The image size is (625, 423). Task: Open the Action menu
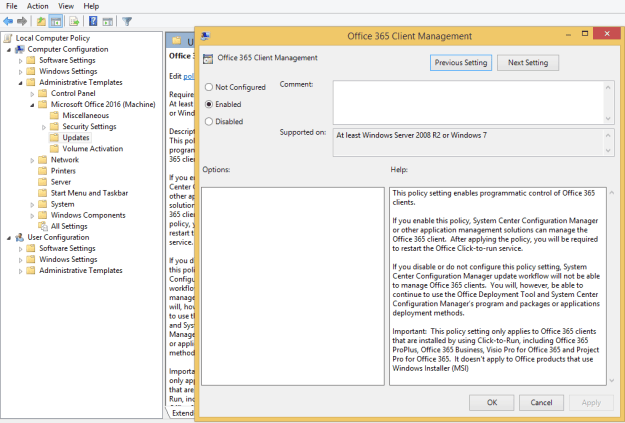(x=37, y=6)
